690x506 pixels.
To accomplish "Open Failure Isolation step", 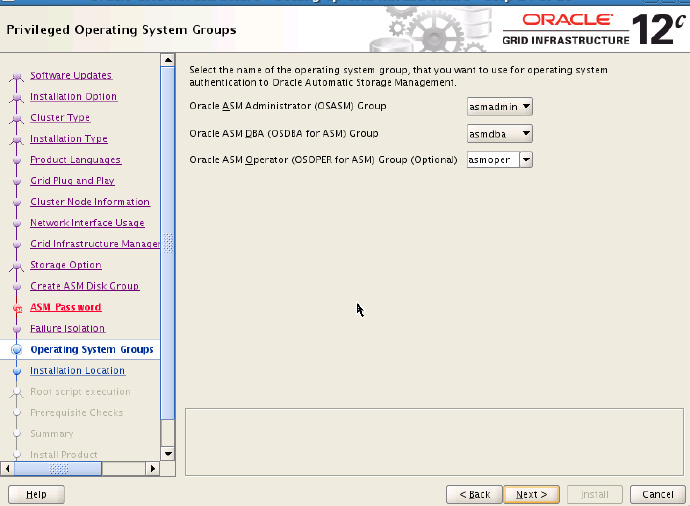I will coord(67,329).
